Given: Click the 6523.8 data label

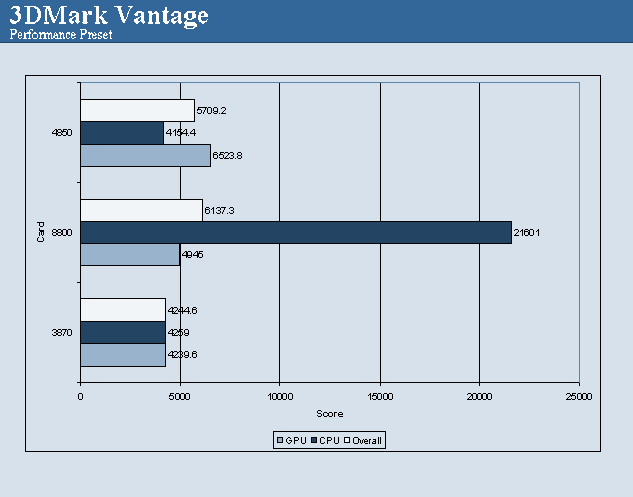Looking at the screenshot, I should 227,156.
